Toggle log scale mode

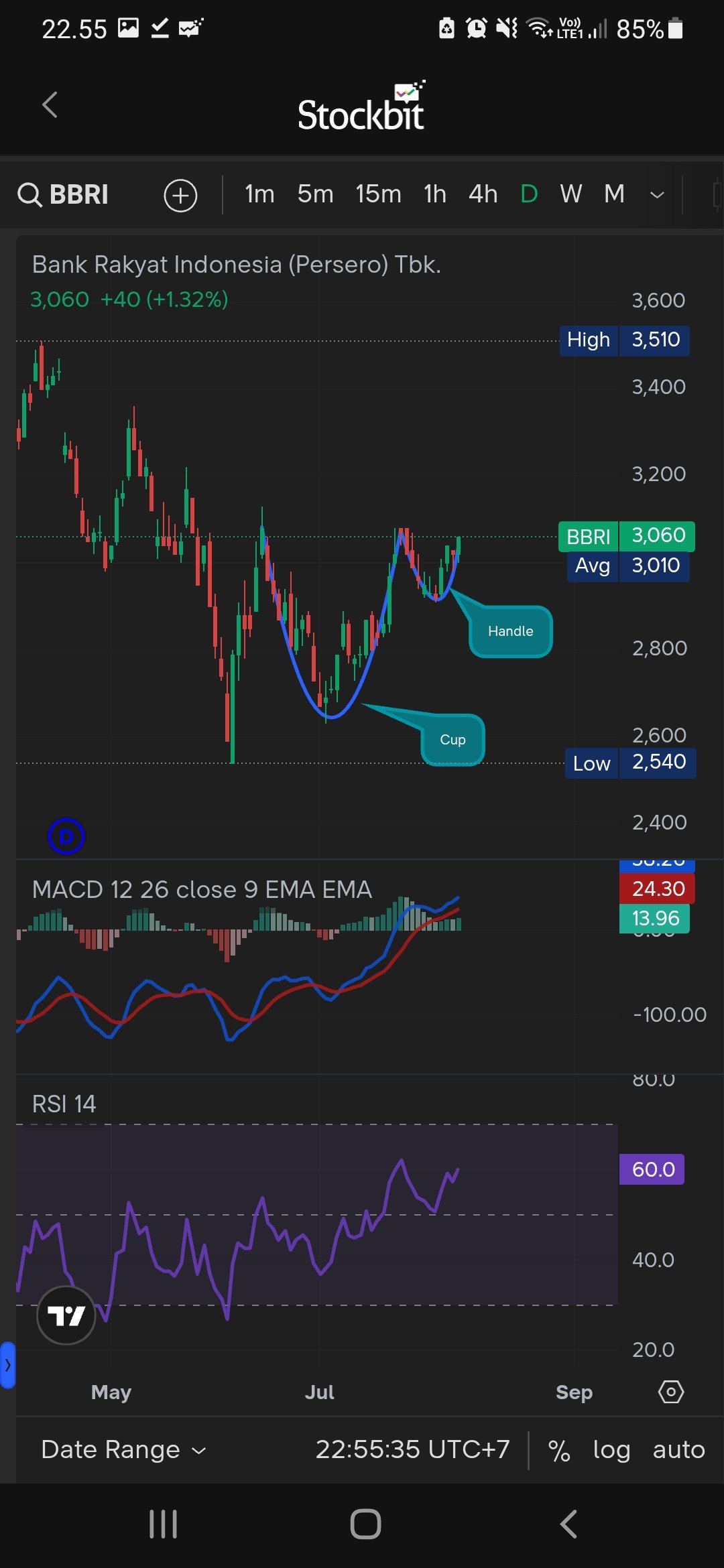(611, 1450)
